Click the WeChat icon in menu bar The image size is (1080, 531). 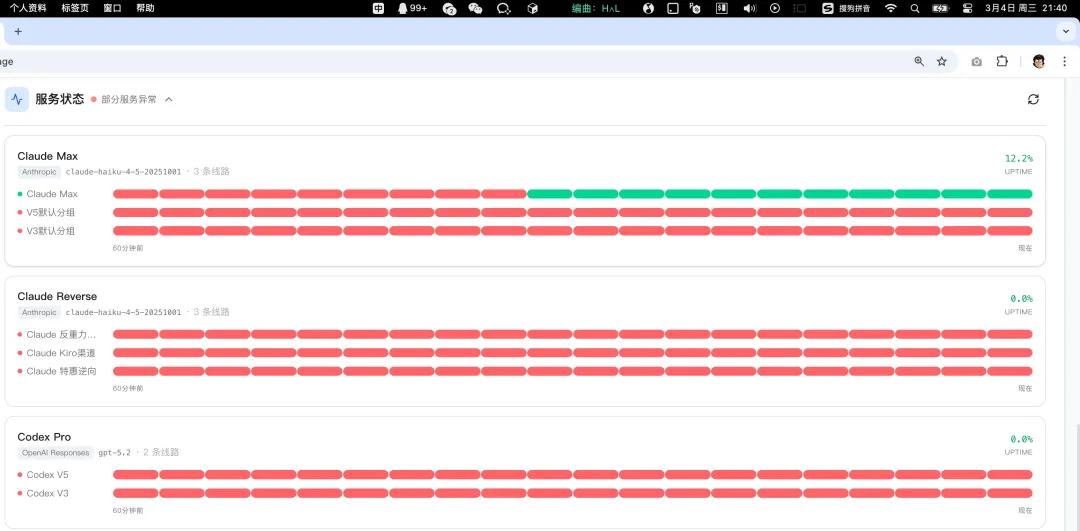(x=475, y=8)
